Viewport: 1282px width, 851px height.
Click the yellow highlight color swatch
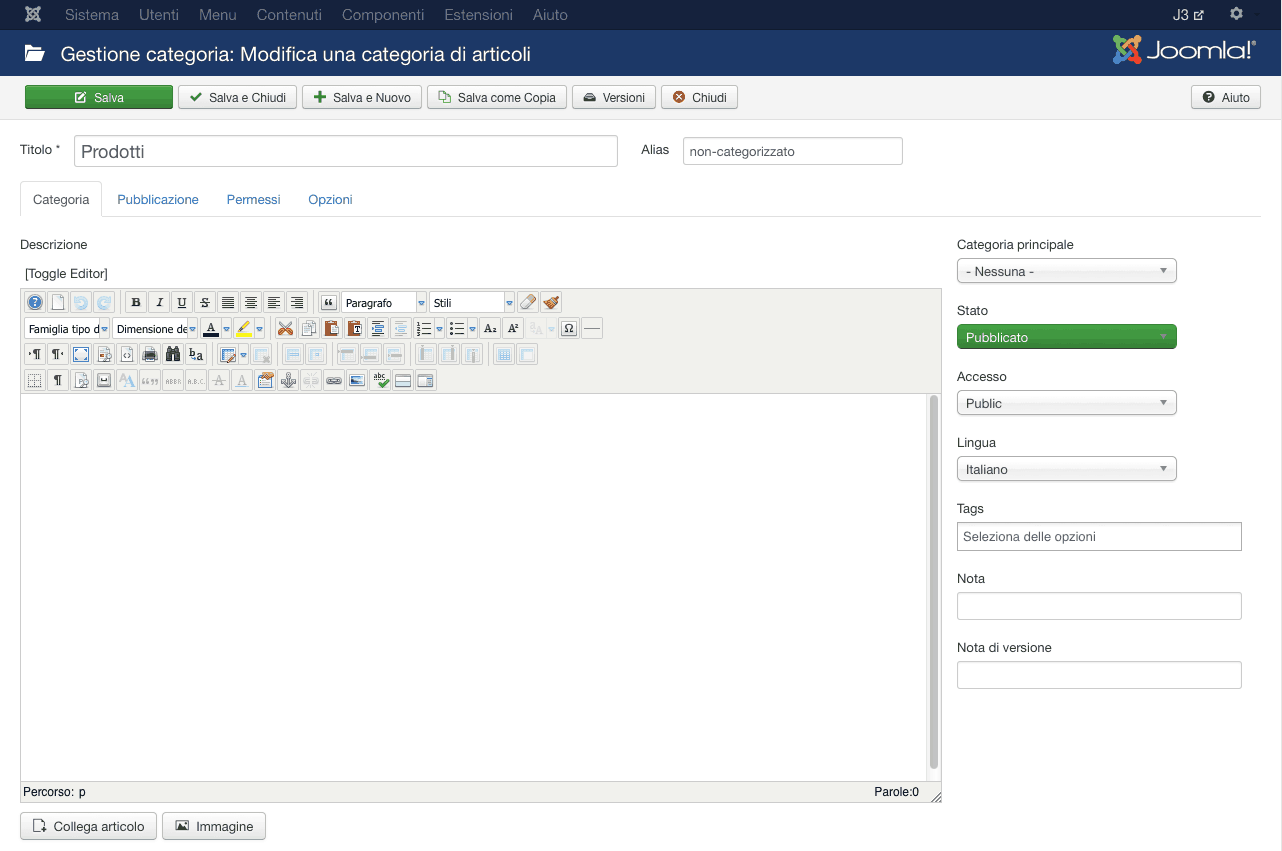pyautogui.click(x=243, y=328)
